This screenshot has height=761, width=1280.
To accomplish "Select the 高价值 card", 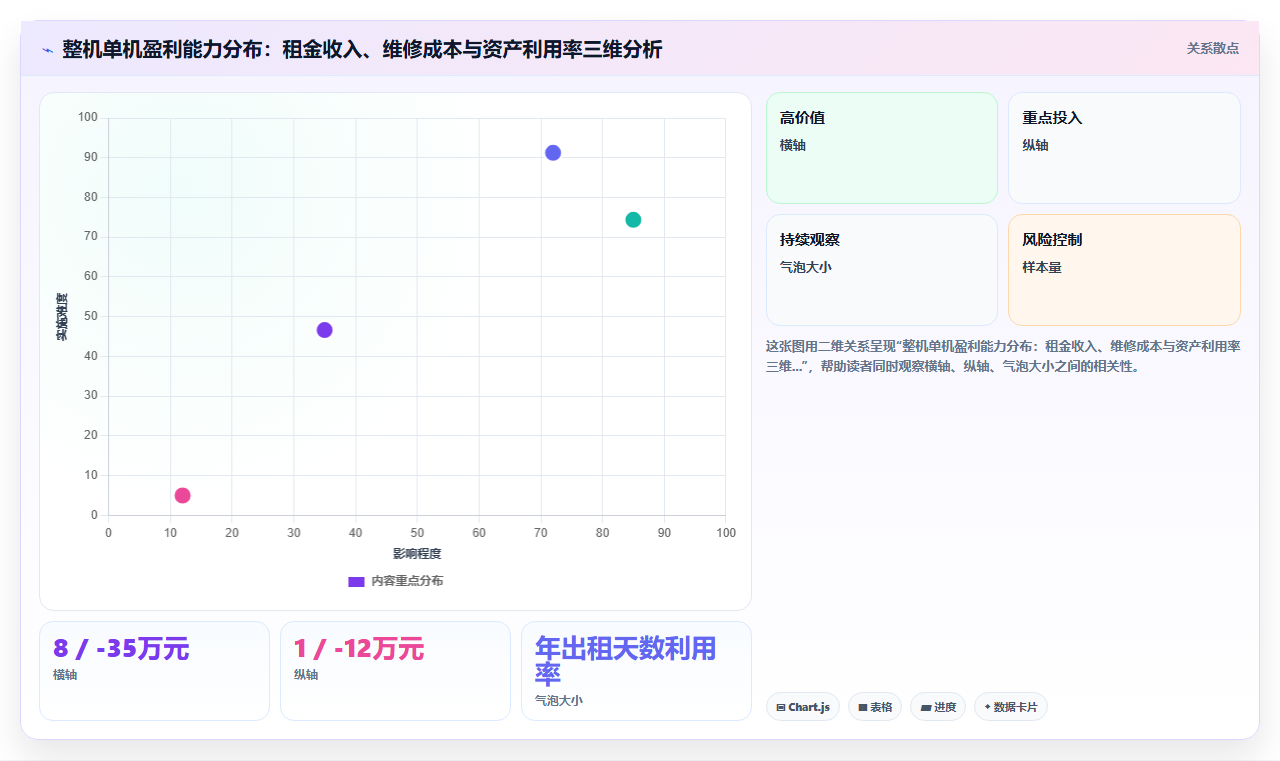I will pyautogui.click(x=882, y=148).
